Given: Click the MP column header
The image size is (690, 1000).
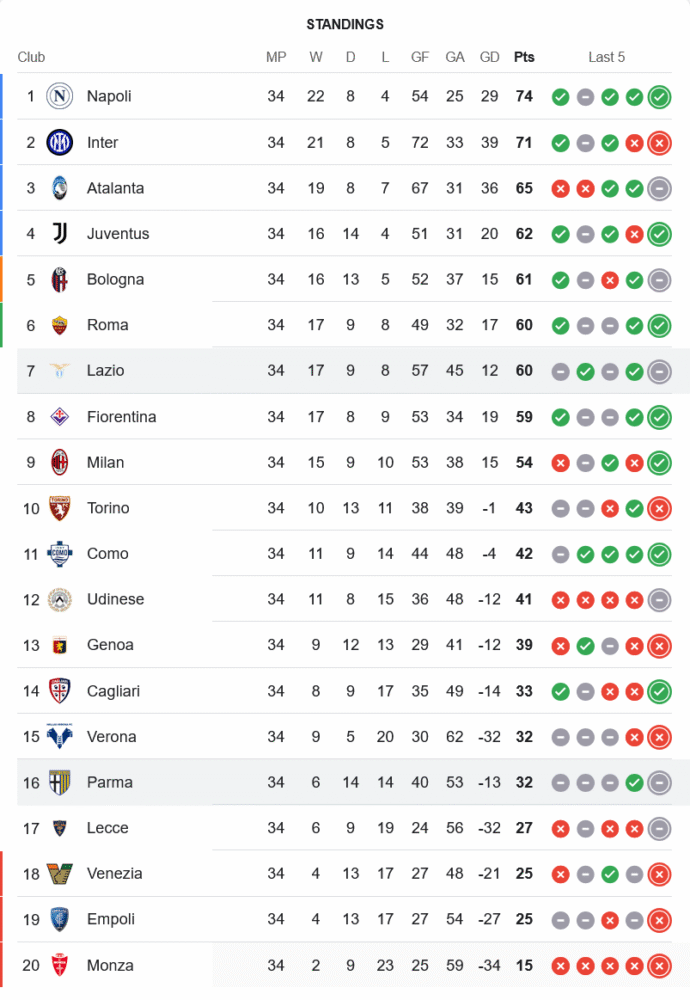Looking at the screenshot, I should click(276, 57).
